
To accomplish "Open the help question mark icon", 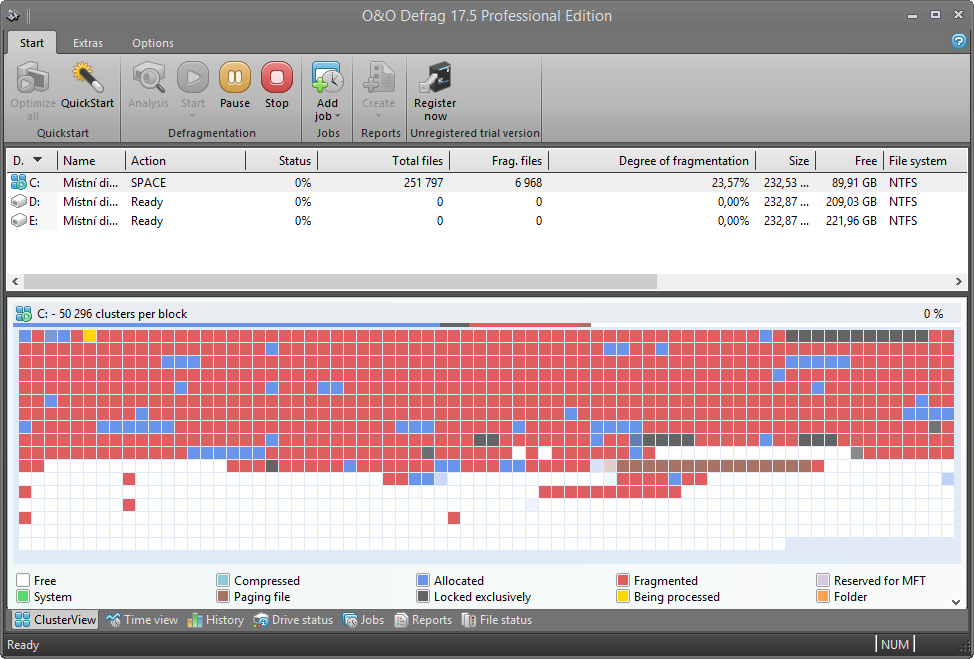I will coord(958,41).
